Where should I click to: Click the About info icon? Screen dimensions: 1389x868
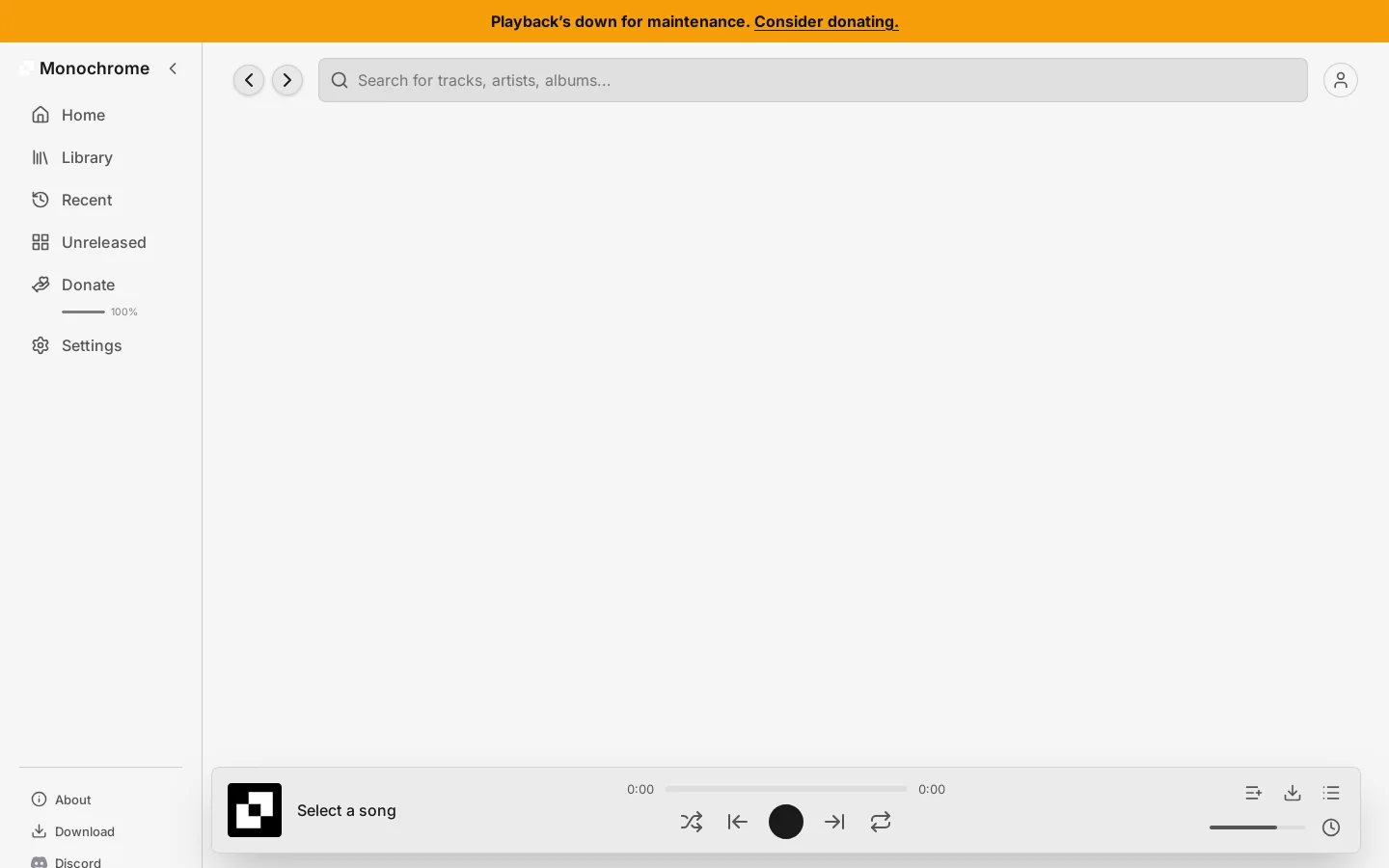[x=40, y=800]
